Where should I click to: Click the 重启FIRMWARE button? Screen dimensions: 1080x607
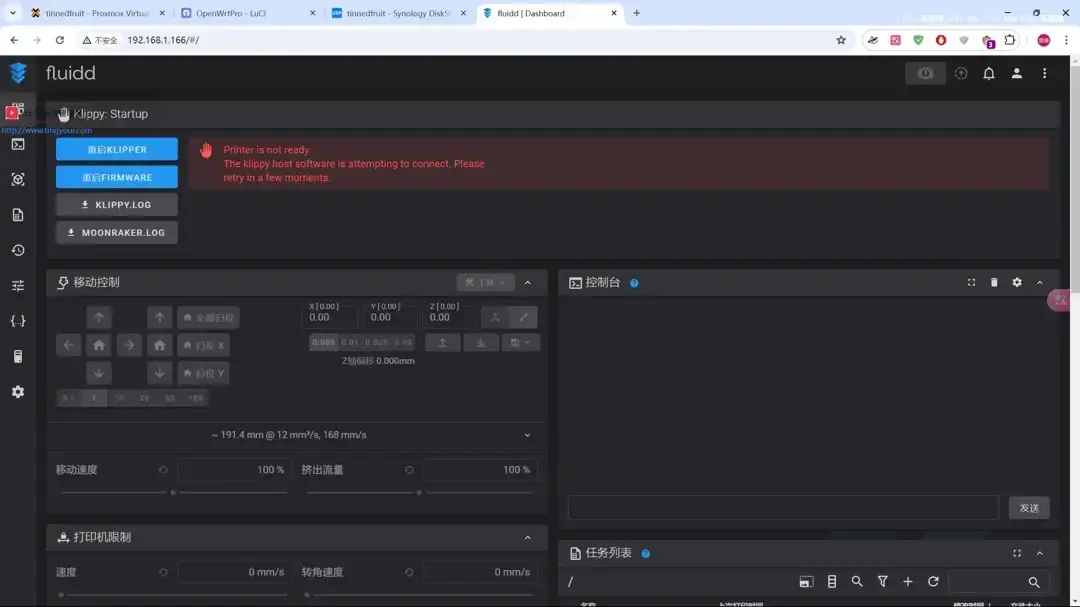tap(117, 177)
